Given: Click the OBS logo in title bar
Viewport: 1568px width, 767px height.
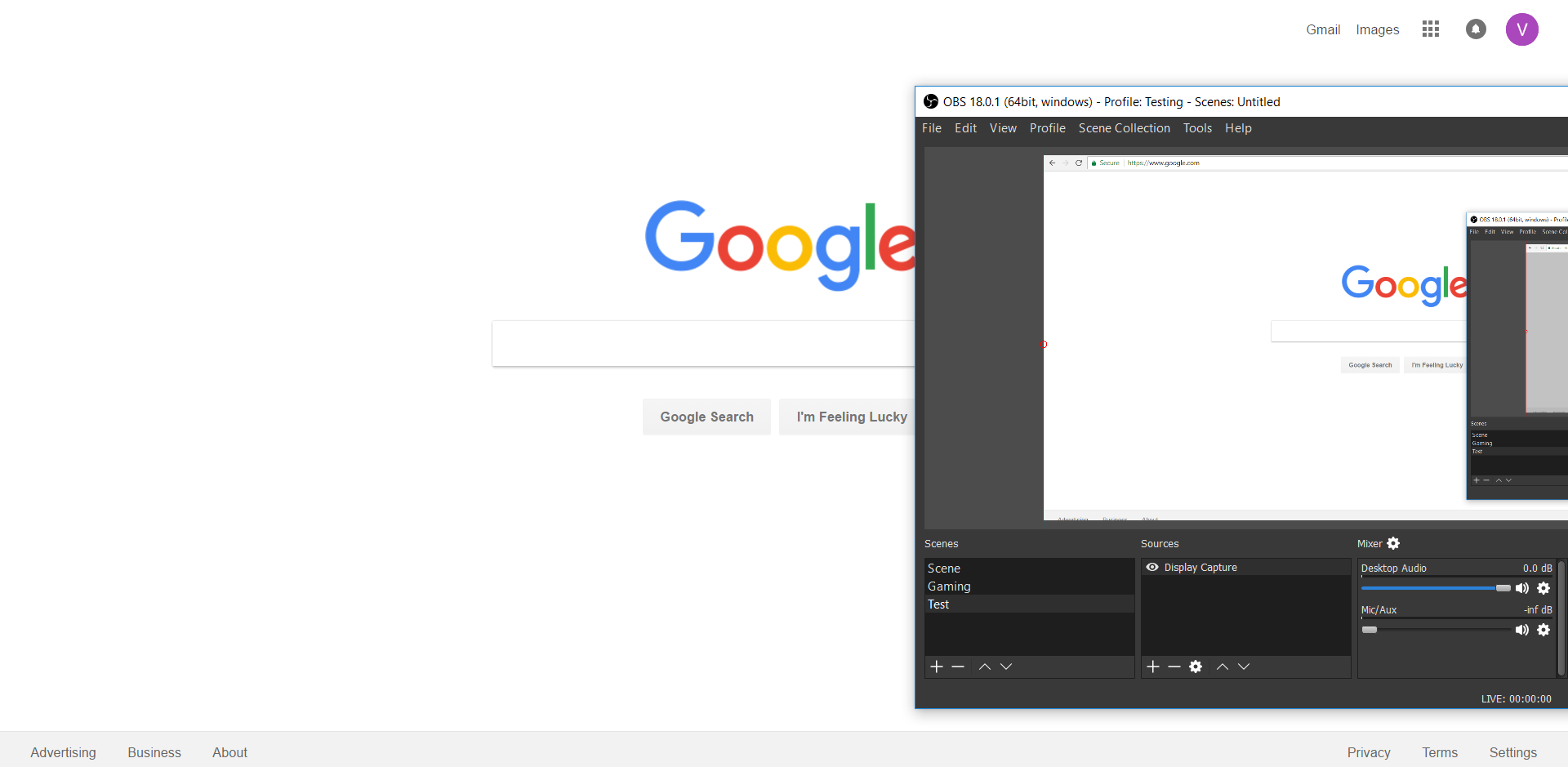Looking at the screenshot, I should (931, 101).
